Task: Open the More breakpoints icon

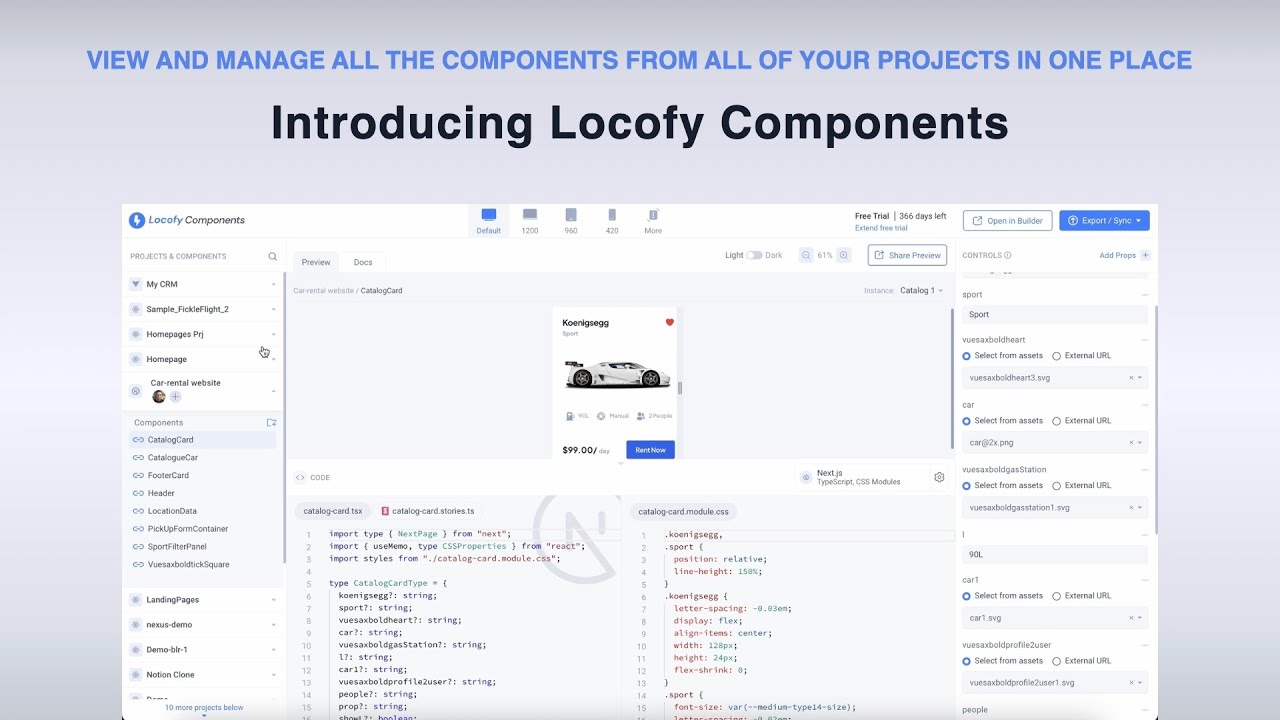Action: click(653, 215)
